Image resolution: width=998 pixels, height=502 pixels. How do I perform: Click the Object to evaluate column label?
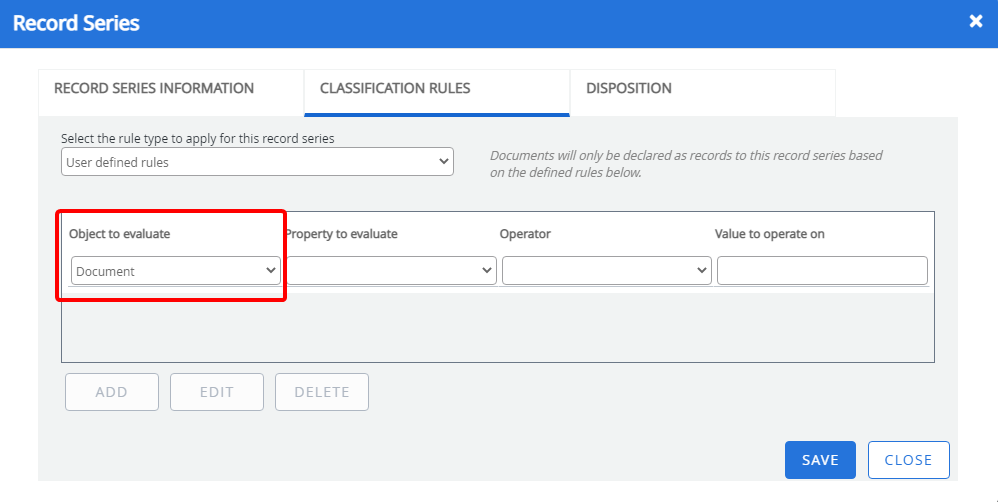(x=120, y=234)
